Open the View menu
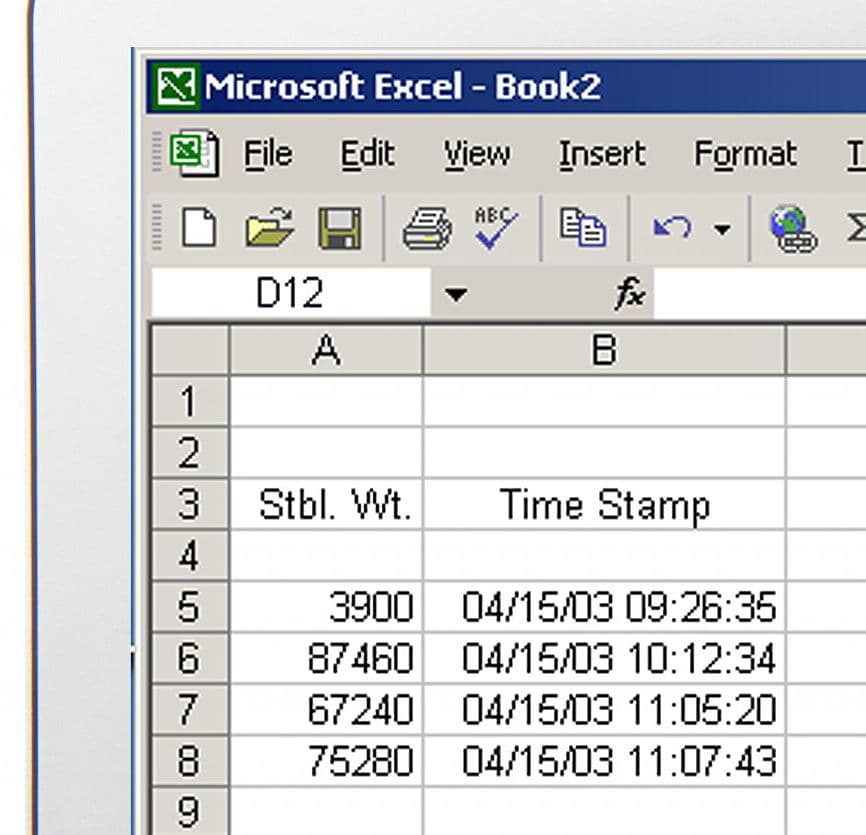 coord(476,155)
